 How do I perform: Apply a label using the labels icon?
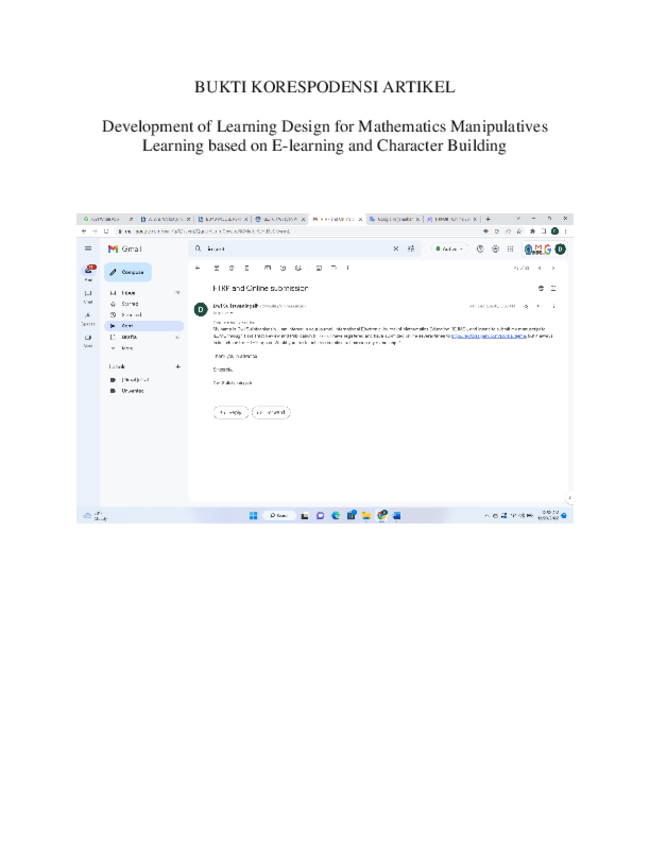click(334, 268)
